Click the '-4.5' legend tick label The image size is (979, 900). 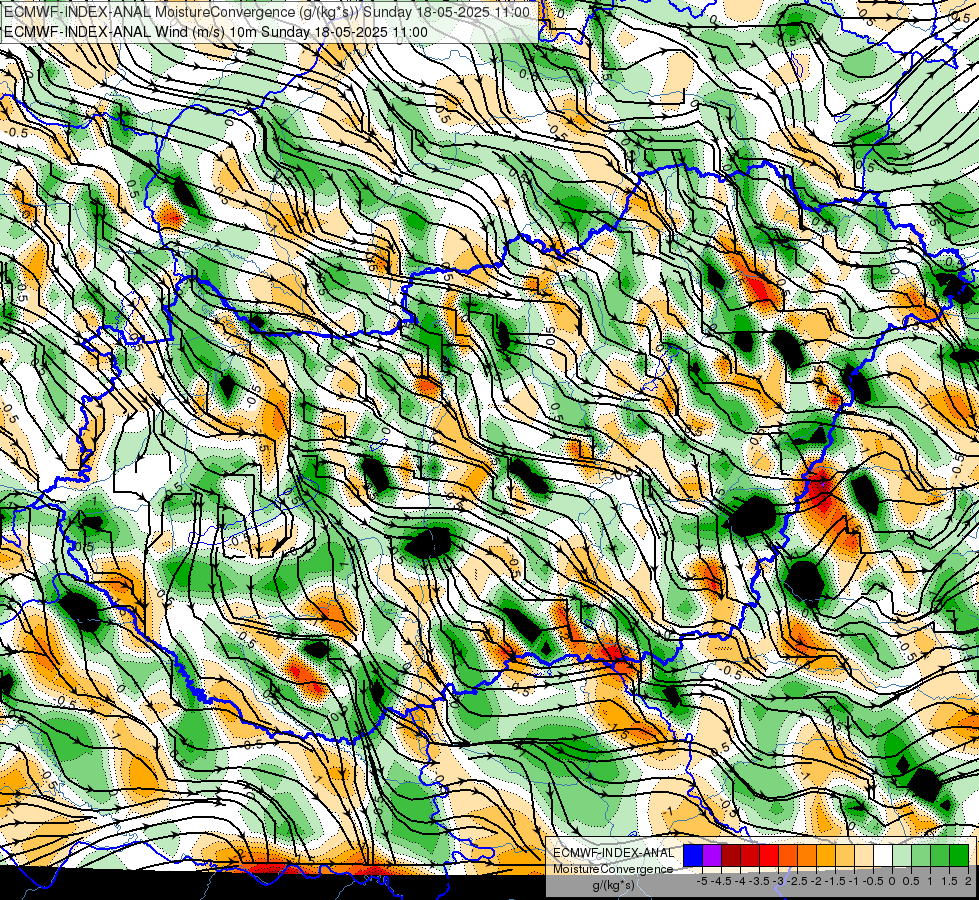click(722, 881)
